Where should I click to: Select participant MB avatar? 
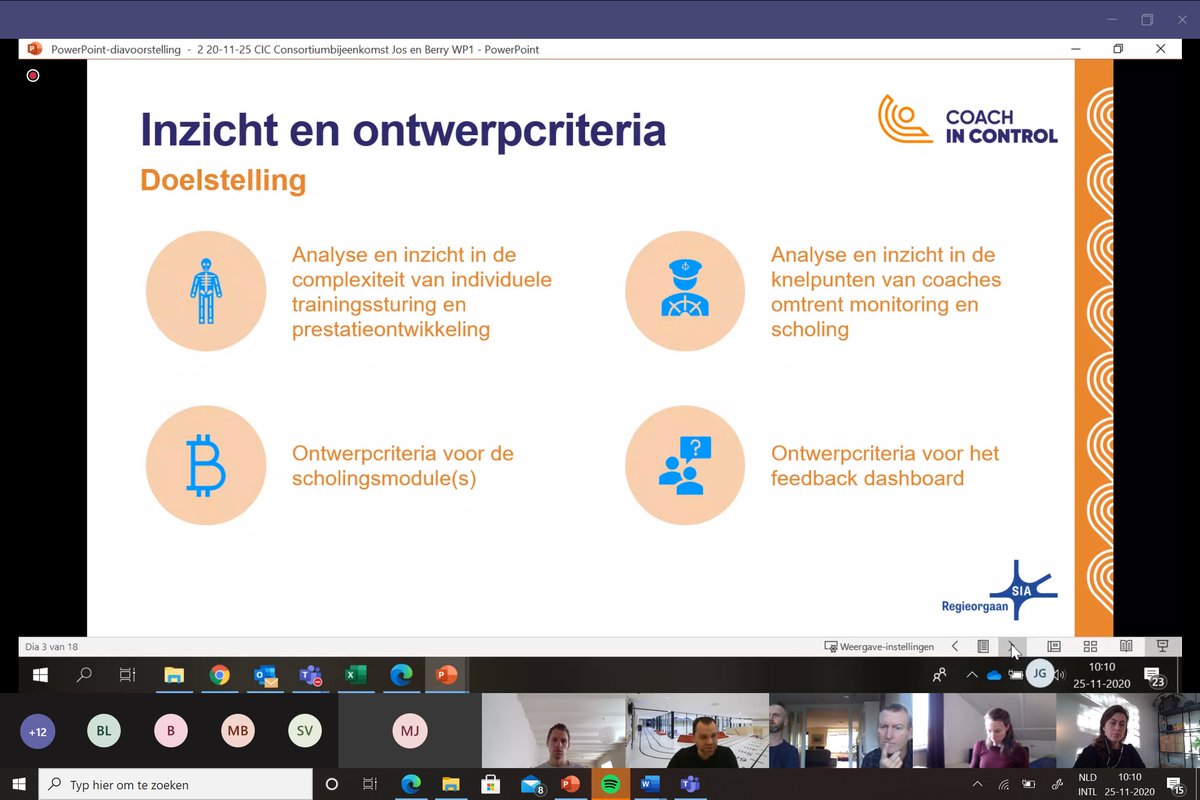[x=238, y=732]
